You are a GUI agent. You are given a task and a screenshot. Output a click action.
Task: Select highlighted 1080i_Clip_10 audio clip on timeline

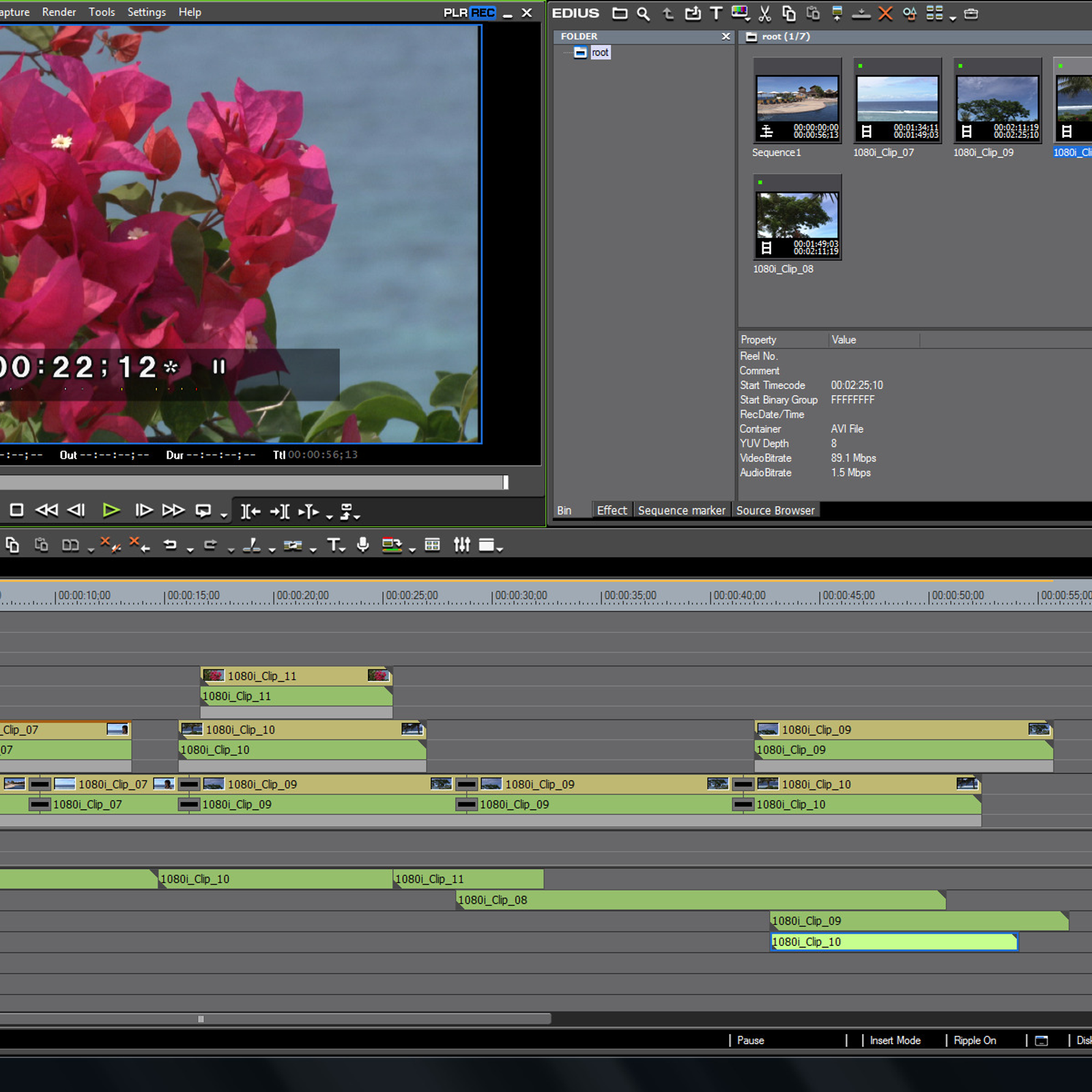894,942
